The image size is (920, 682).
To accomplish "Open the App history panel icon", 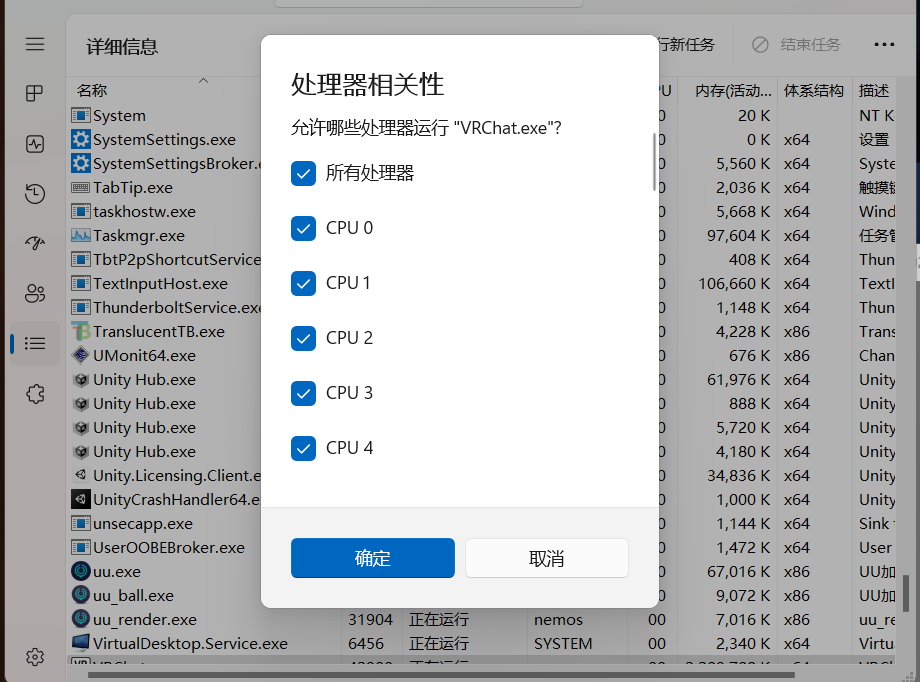I will click(35, 193).
